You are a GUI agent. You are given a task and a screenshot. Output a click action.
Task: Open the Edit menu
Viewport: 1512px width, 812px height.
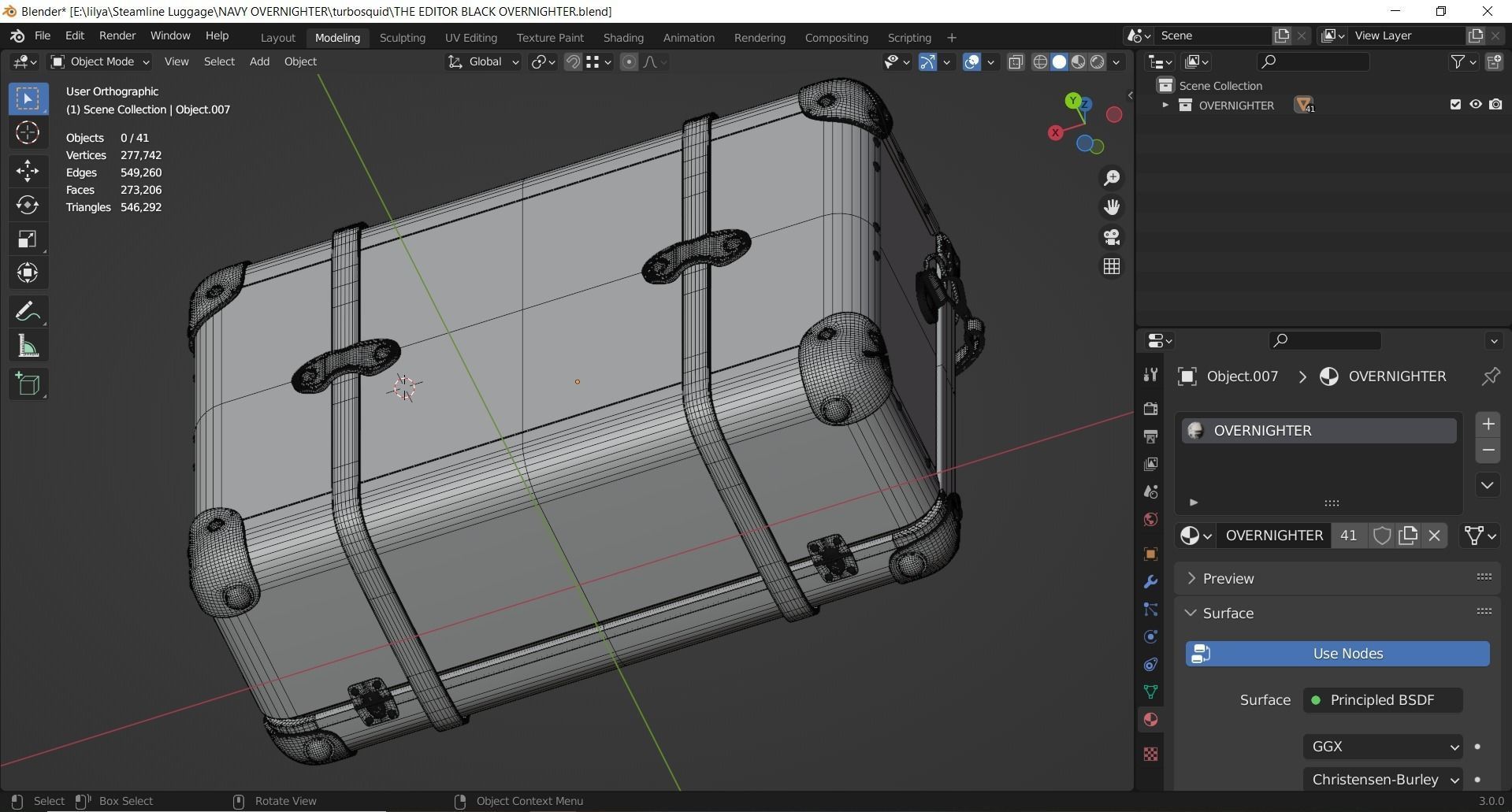click(75, 36)
